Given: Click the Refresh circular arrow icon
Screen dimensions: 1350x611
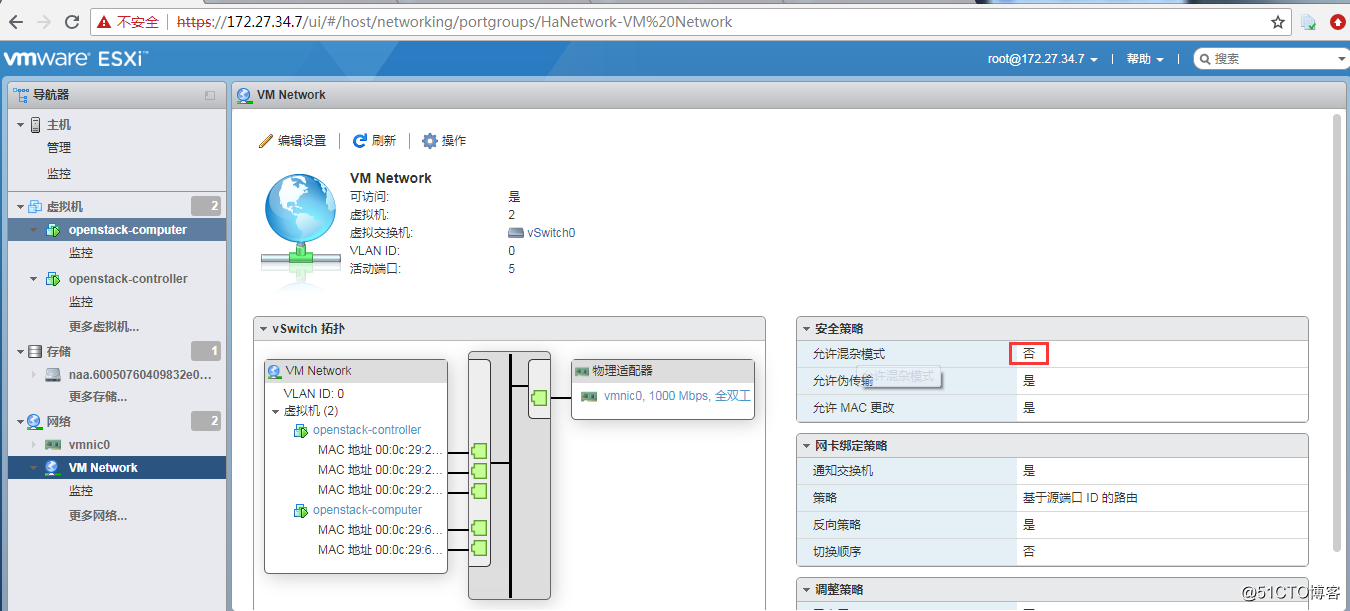Looking at the screenshot, I should click(360, 141).
